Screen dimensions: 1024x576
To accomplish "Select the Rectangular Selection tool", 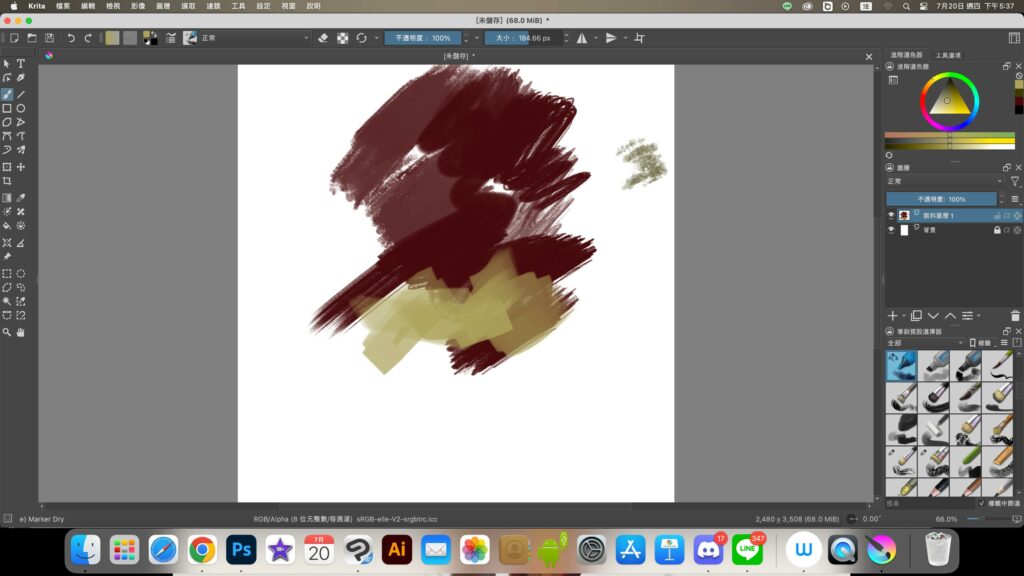I will click(x=7, y=274).
